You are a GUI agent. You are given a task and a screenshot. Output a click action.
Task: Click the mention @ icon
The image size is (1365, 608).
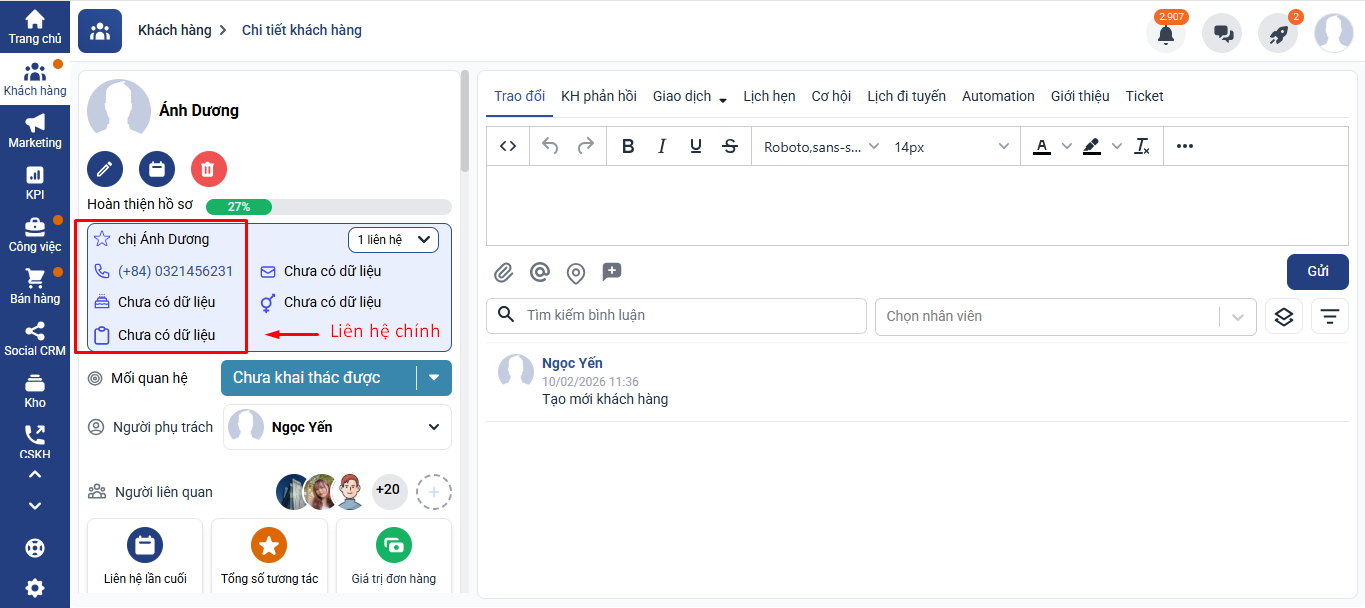[x=540, y=272]
